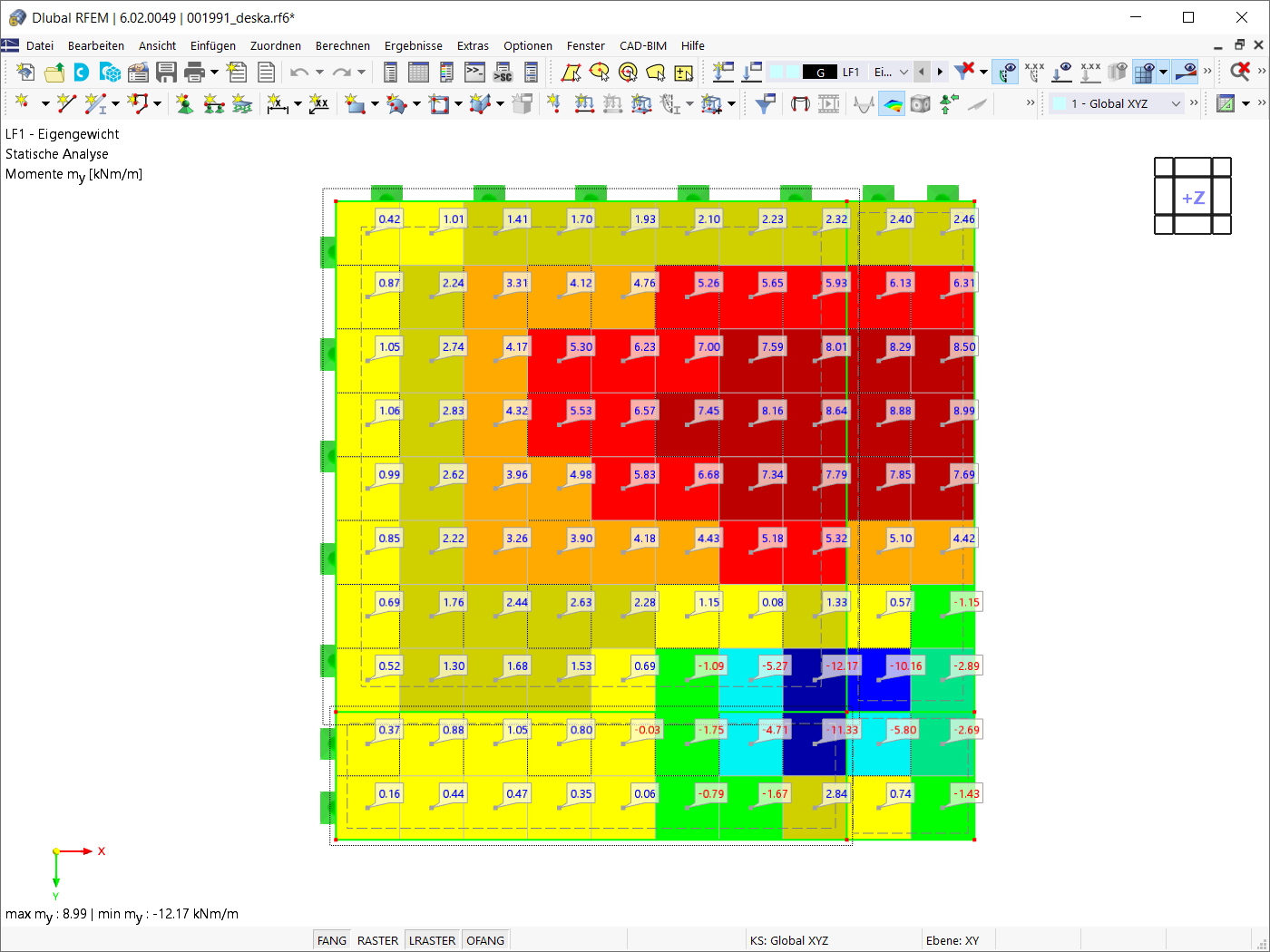Click the New Nodal Support tool

pos(185,103)
